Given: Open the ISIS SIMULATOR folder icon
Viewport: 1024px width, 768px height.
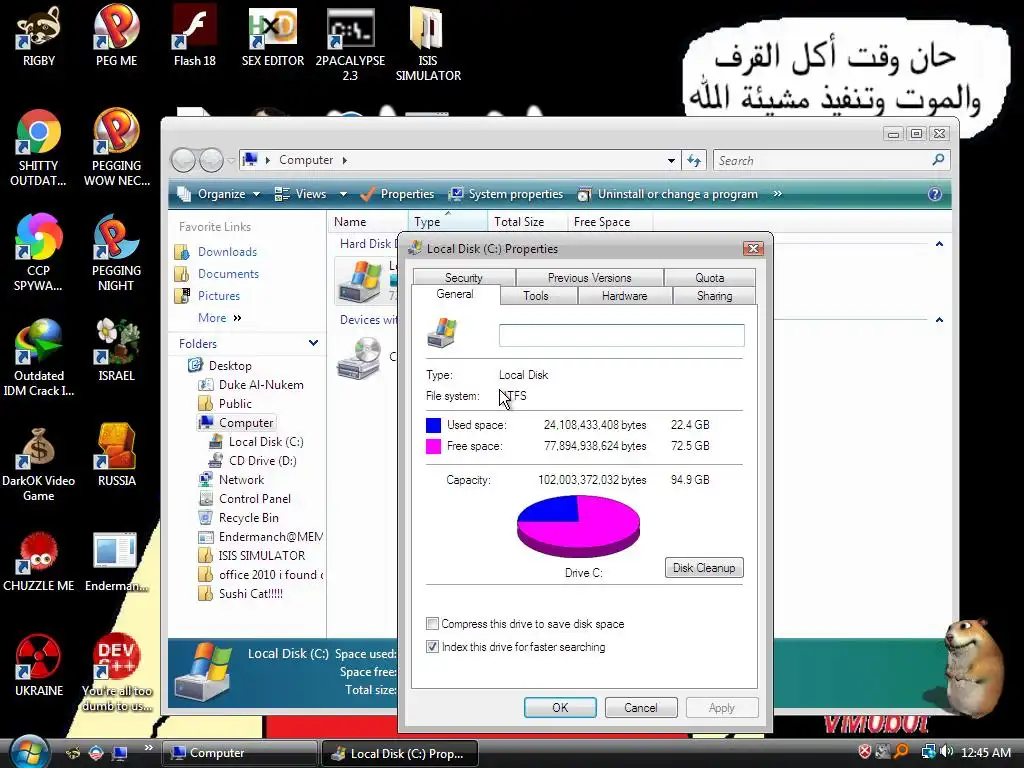Looking at the screenshot, I should [x=428, y=42].
